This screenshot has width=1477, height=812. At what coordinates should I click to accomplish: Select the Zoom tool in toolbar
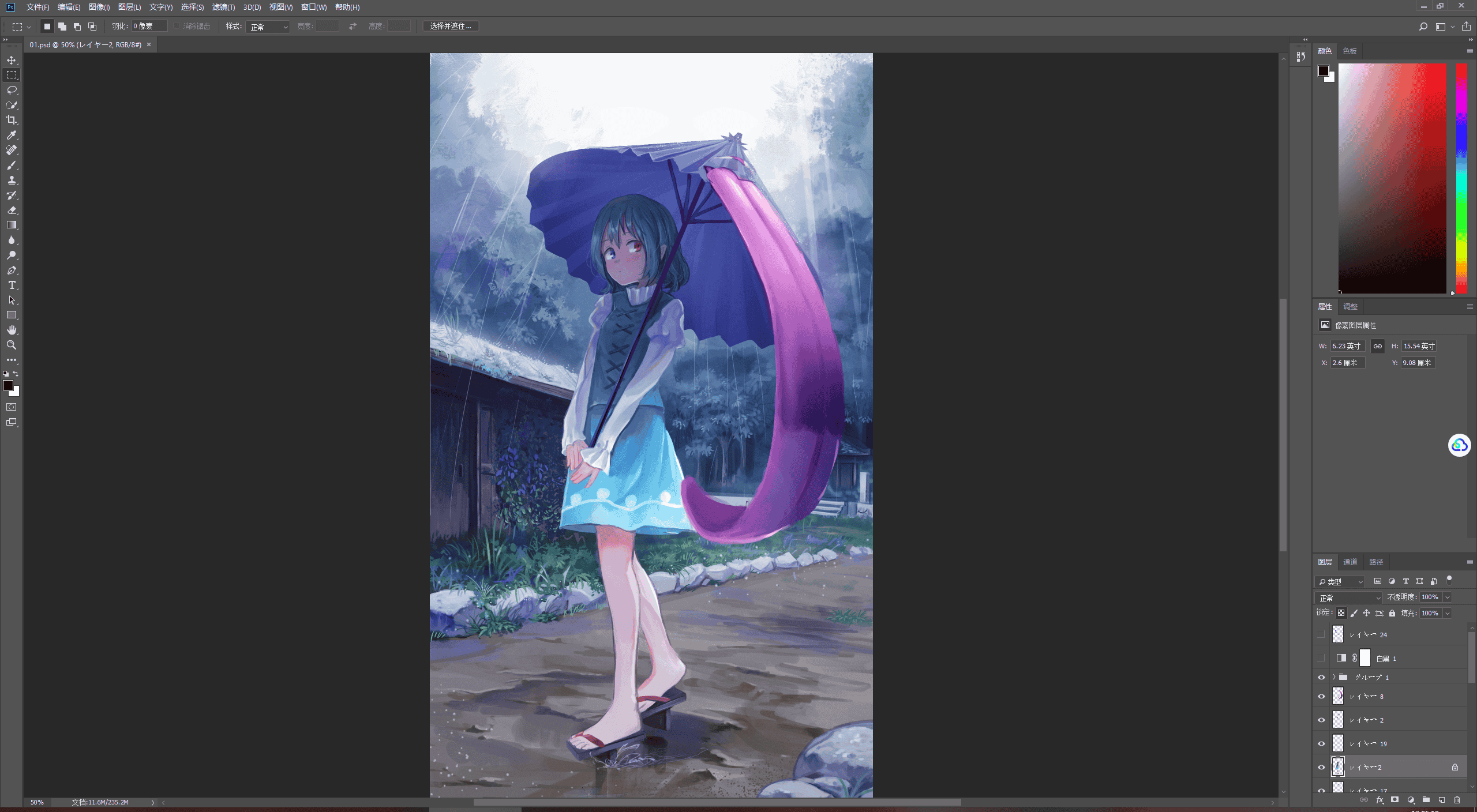tap(12, 345)
